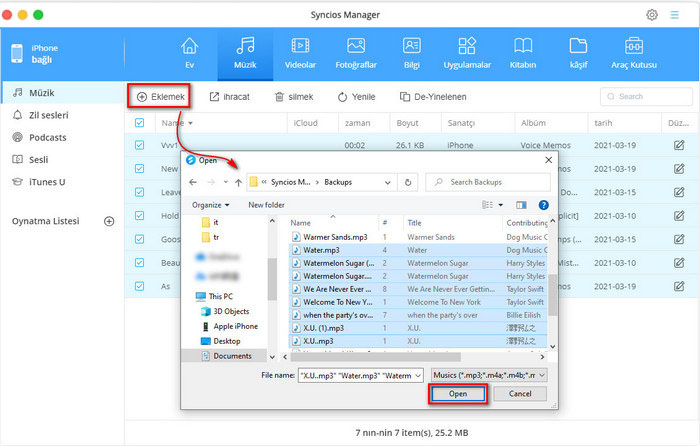Select Müzik in the sidebar
700x446 pixels.
(62, 93)
